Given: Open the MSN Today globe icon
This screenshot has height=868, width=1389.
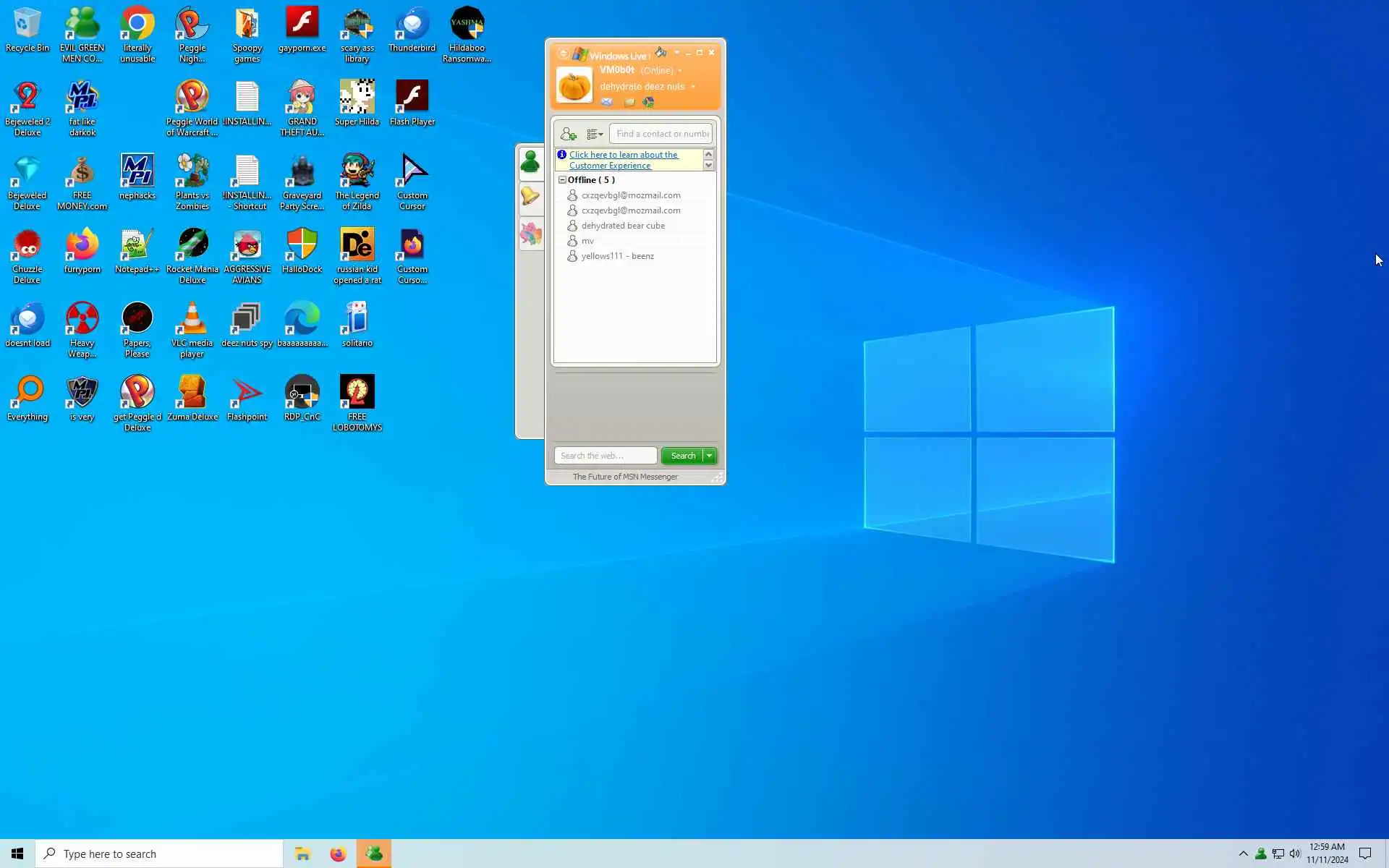Looking at the screenshot, I should click(x=648, y=102).
